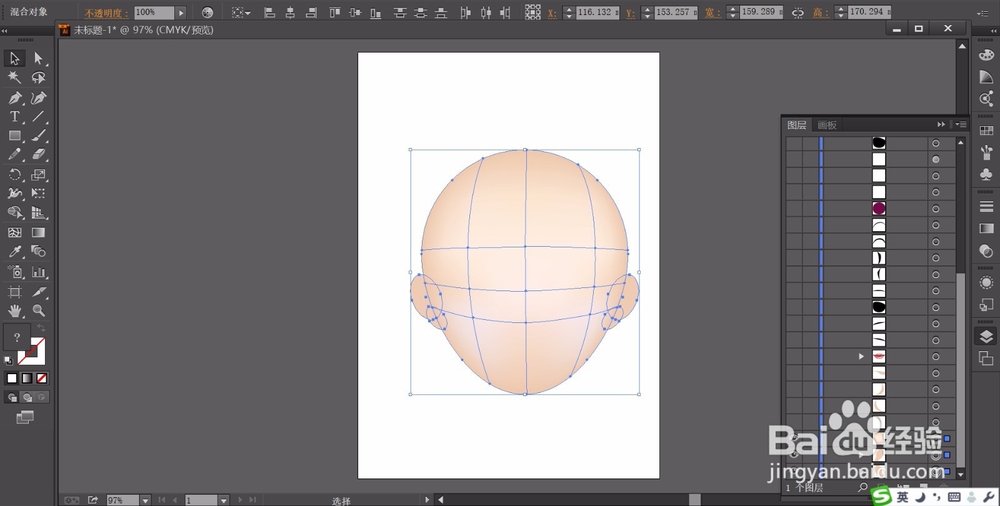This screenshot has height=506, width=1000.
Task: Toggle constrain width and height proportions
Action: click(x=798, y=12)
